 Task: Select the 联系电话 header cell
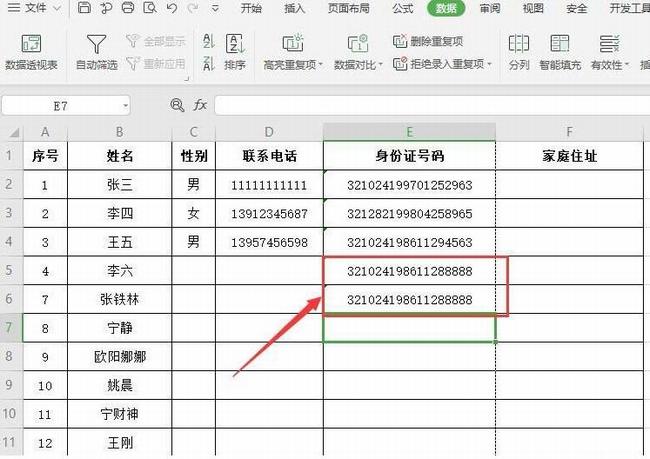click(x=269, y=156)
